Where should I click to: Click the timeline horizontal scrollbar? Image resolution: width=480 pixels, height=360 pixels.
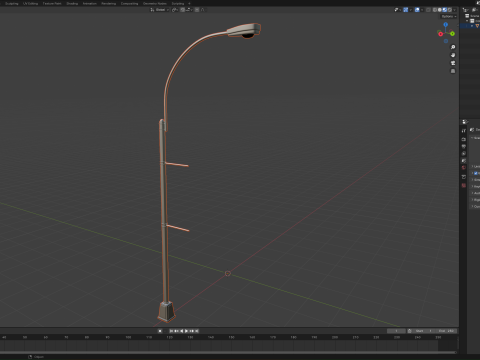tap(228, 352)
